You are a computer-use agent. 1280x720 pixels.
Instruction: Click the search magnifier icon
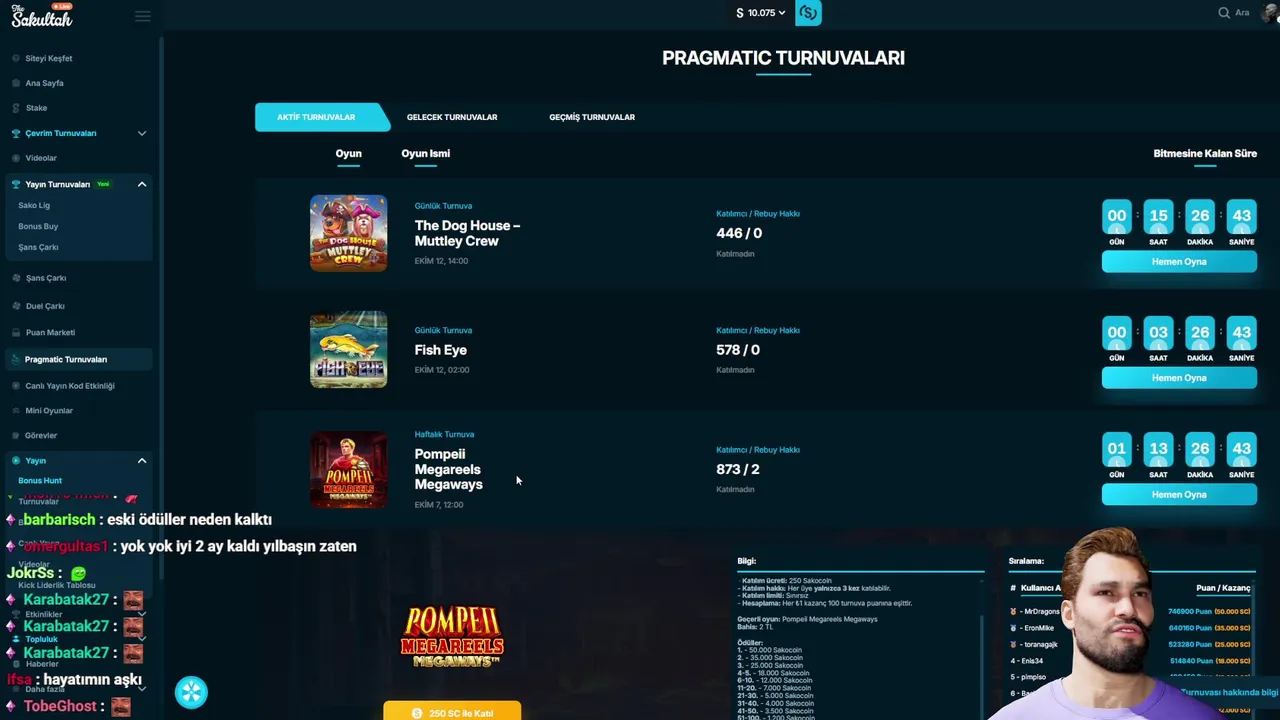click(1224, 13)
